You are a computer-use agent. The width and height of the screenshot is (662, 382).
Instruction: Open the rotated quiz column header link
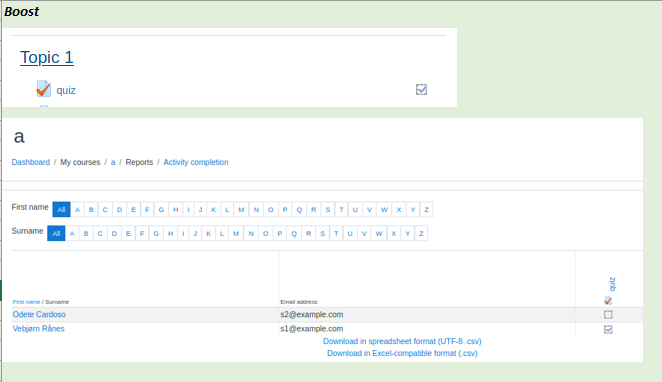click(612, 284)
